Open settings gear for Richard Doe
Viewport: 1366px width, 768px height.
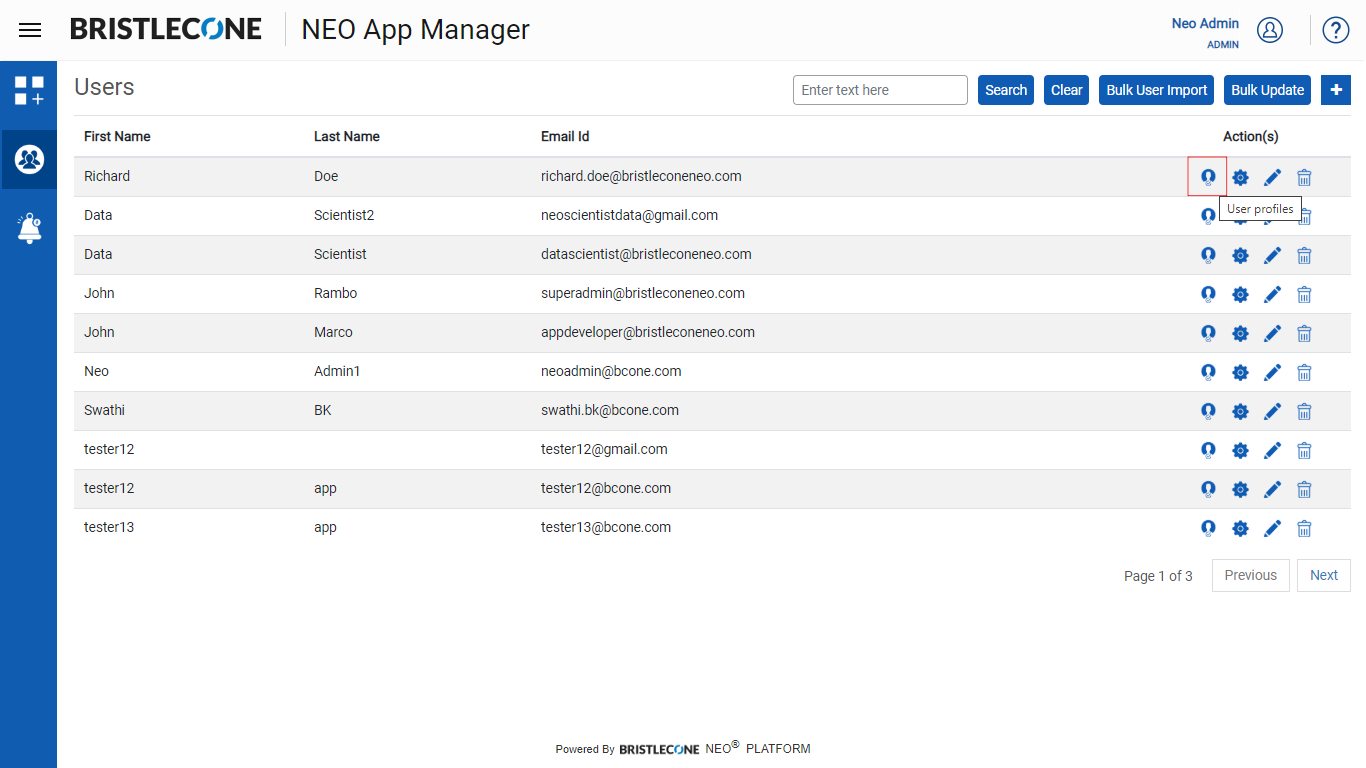tap(1240, 177)
